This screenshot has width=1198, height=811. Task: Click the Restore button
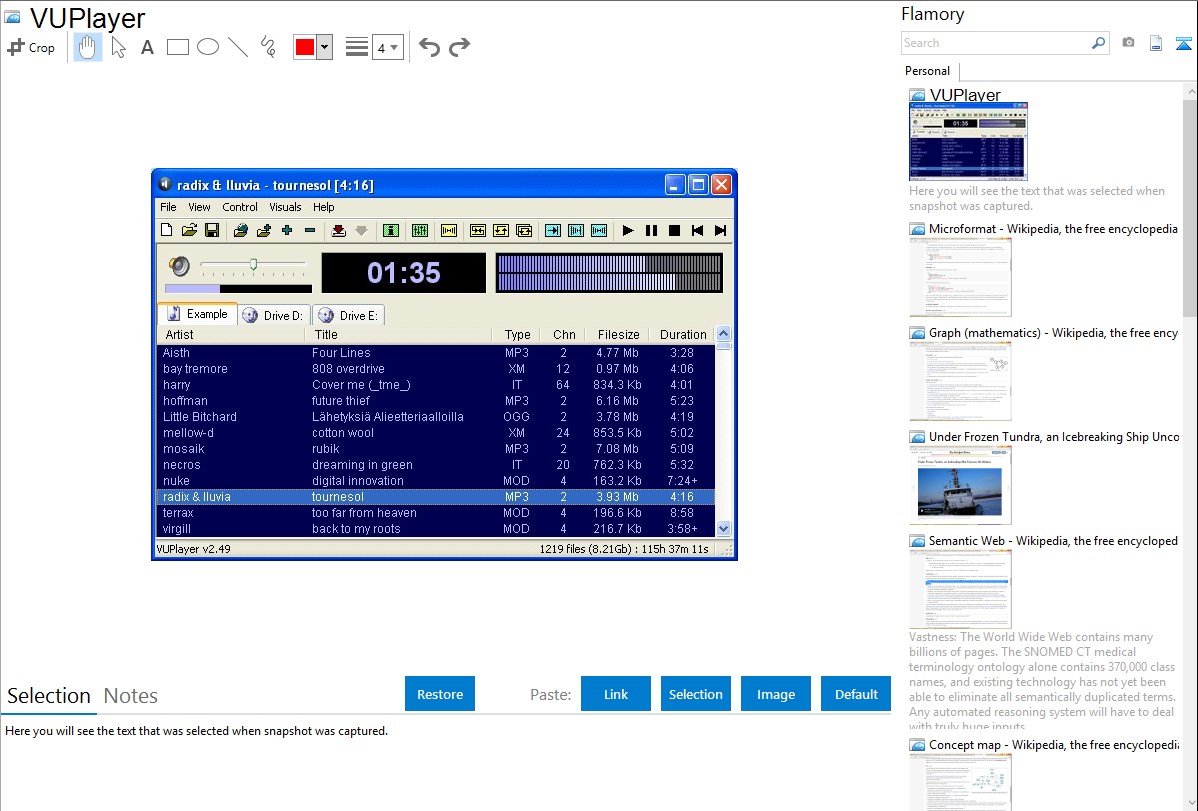(440, 694)
